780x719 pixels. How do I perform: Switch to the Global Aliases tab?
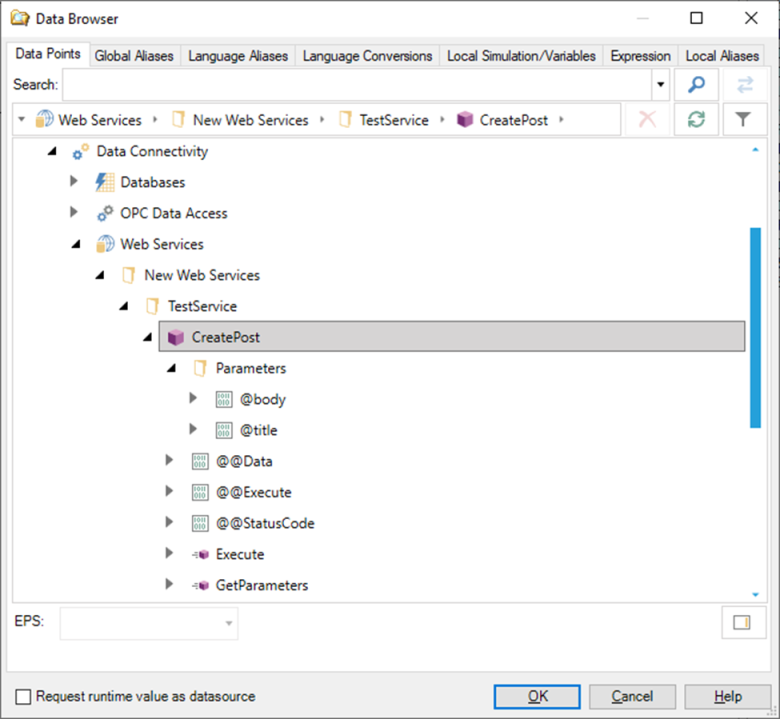(x=134, y=56)
